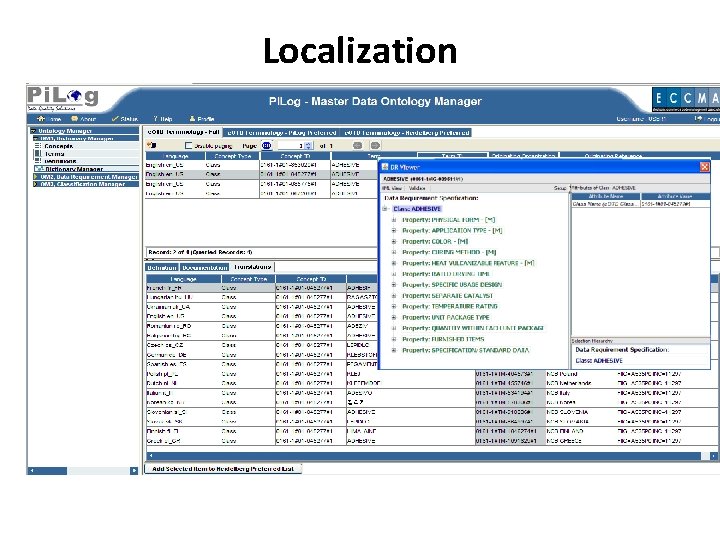Click the PiLog logo
720x540 pixels.
(62, 99)
